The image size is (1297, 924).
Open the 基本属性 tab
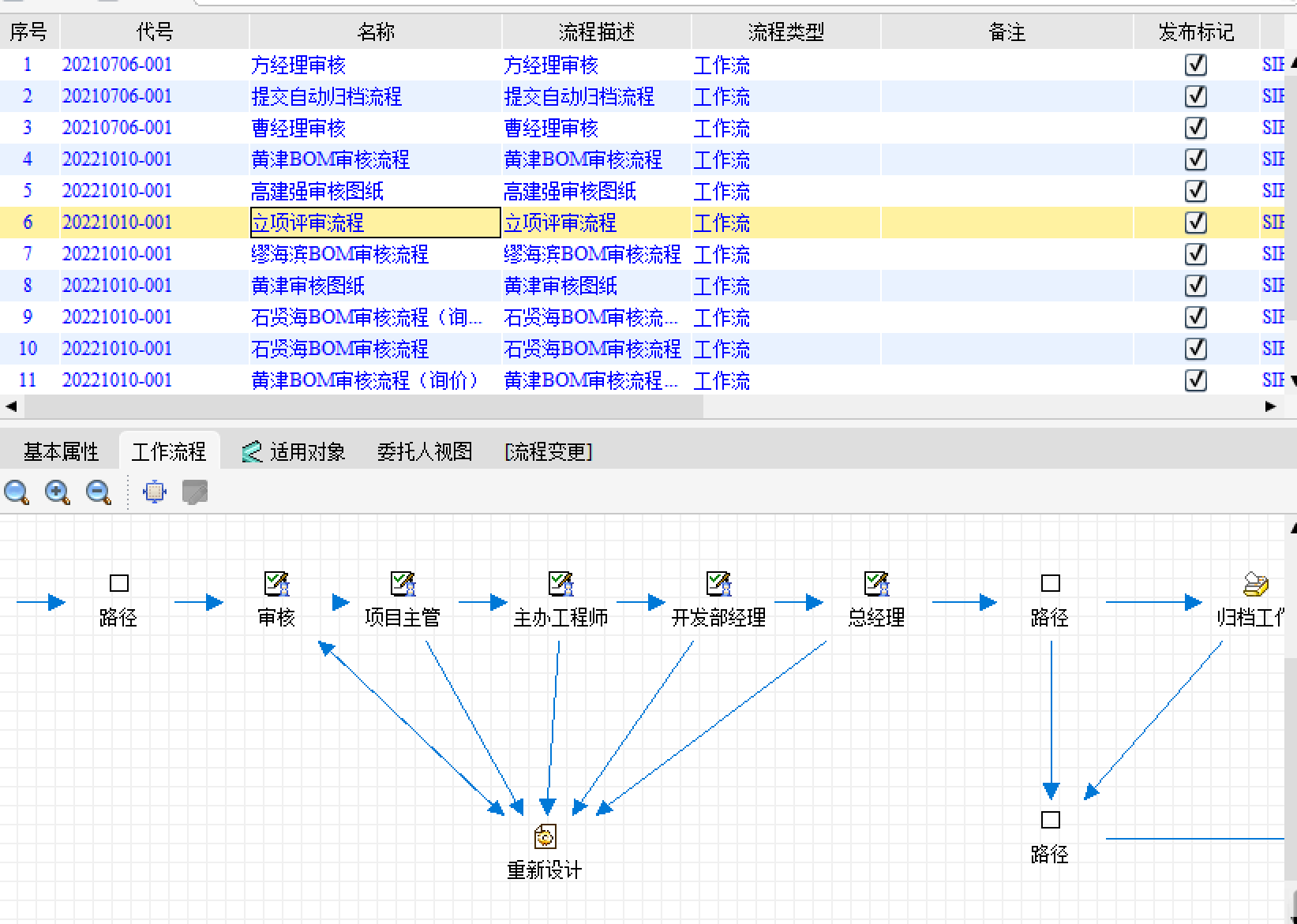(x=61, y=451)
